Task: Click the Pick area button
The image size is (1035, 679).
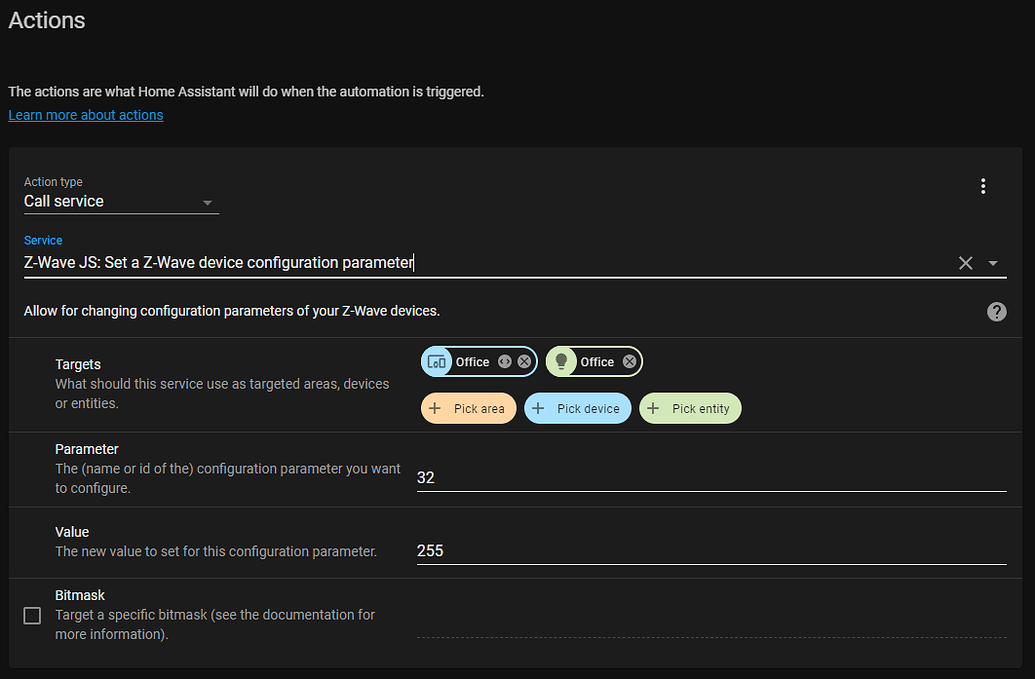Action: (x=468, y=408)
